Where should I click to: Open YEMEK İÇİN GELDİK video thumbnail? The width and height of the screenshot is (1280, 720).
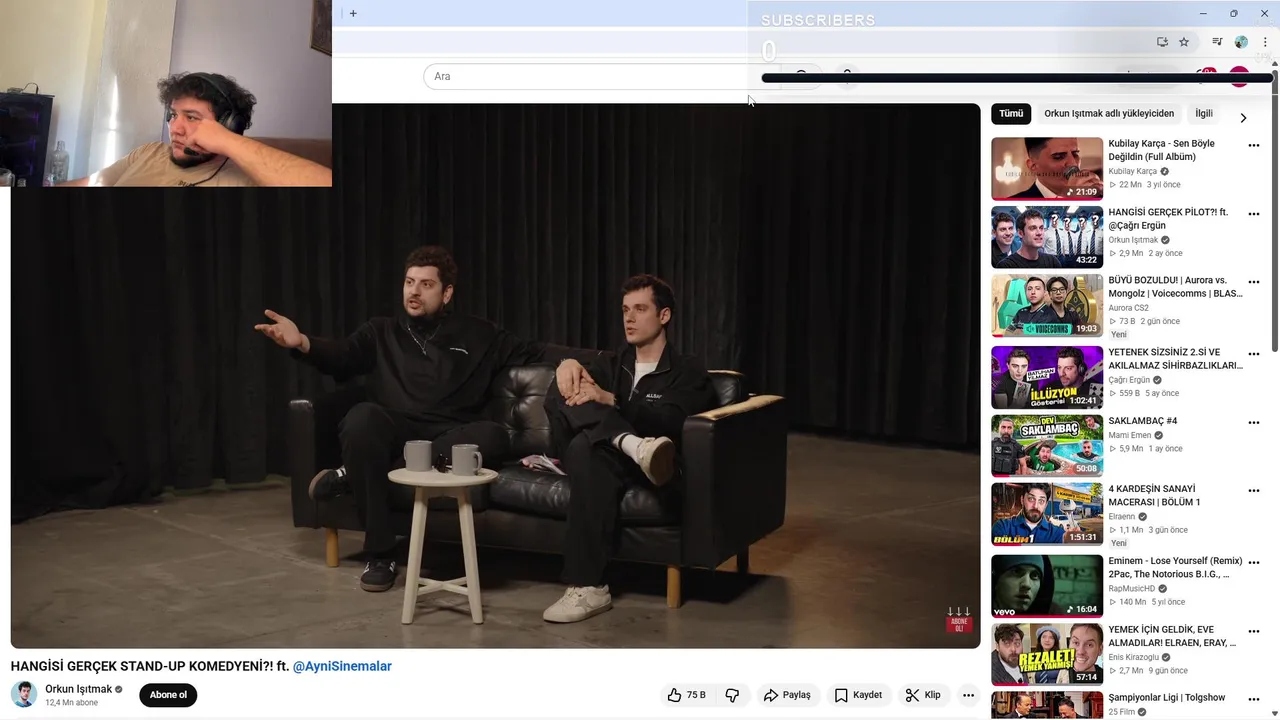pos(1047,653)
